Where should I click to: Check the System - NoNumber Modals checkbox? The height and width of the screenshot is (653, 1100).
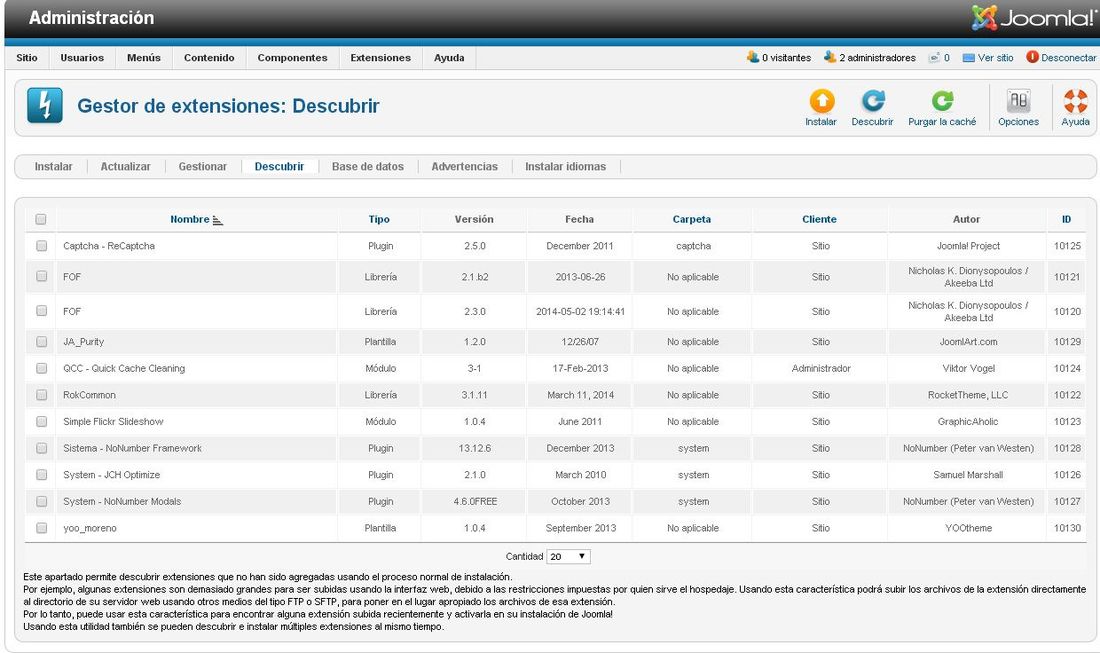click(41, 501)
